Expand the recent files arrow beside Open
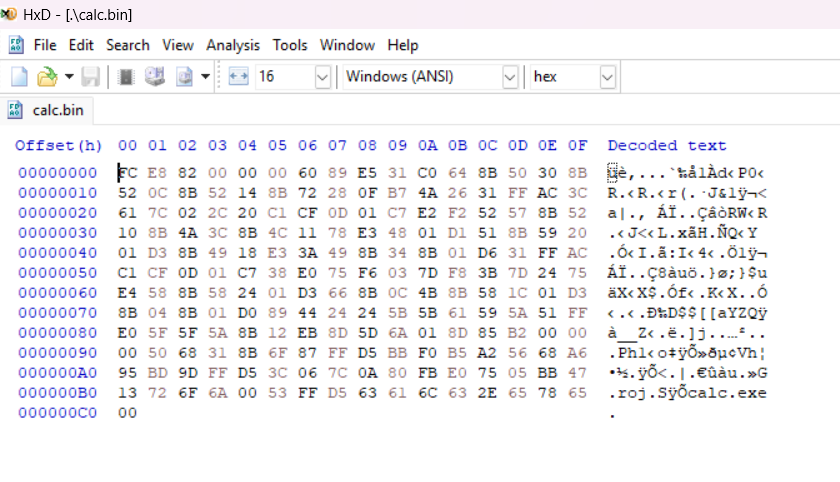840x482 pixels. (x=69, y=77)
